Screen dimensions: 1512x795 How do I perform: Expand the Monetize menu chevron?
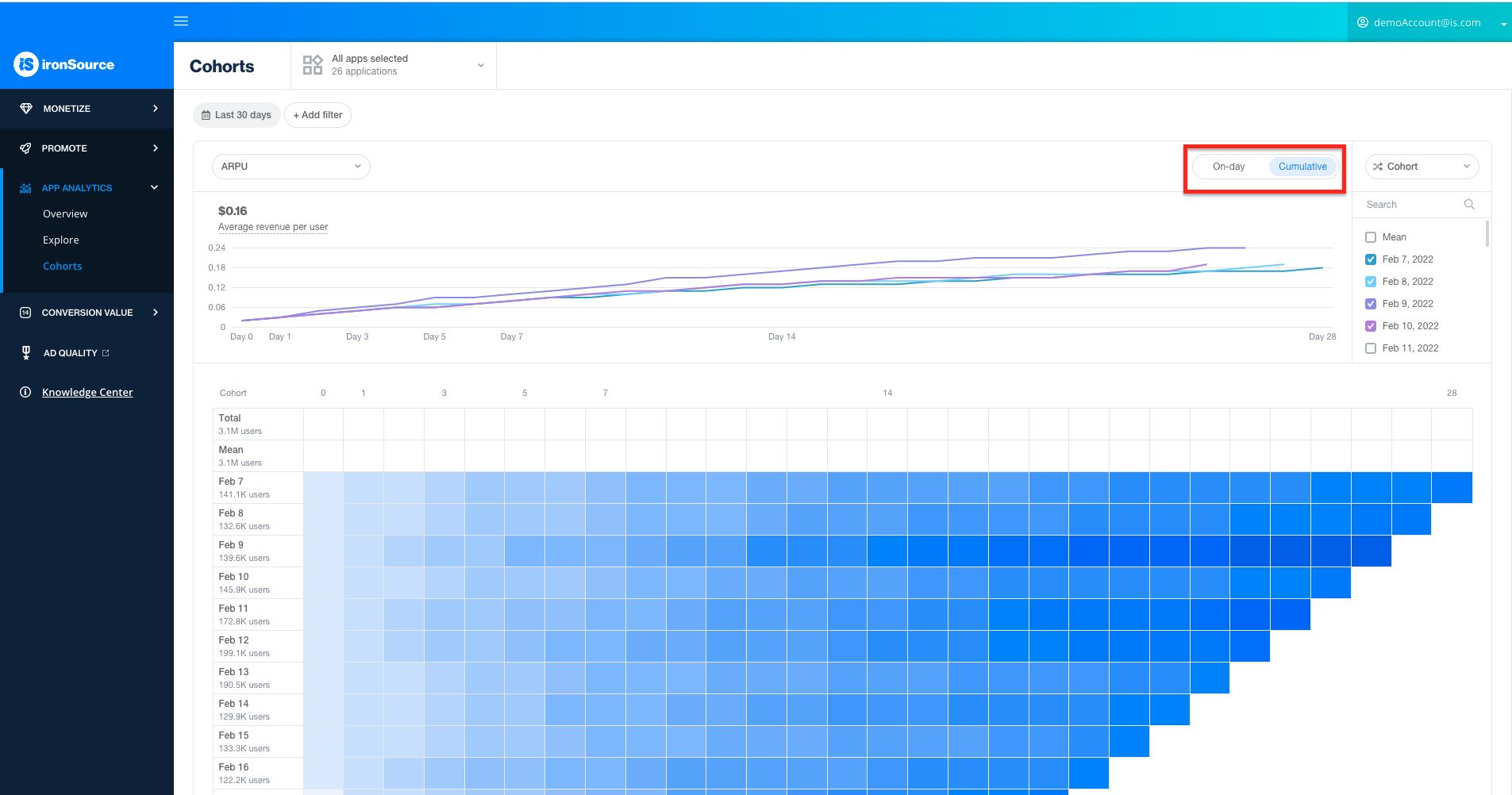pos(156,109)
